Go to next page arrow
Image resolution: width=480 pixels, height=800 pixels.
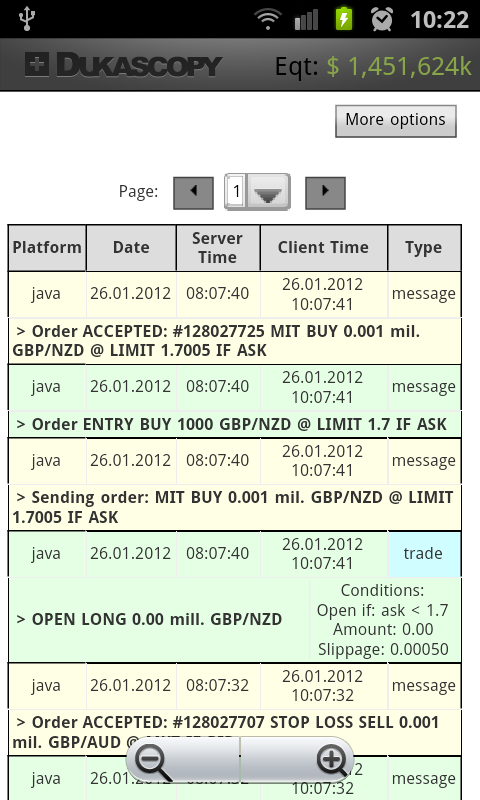(325, 192)
